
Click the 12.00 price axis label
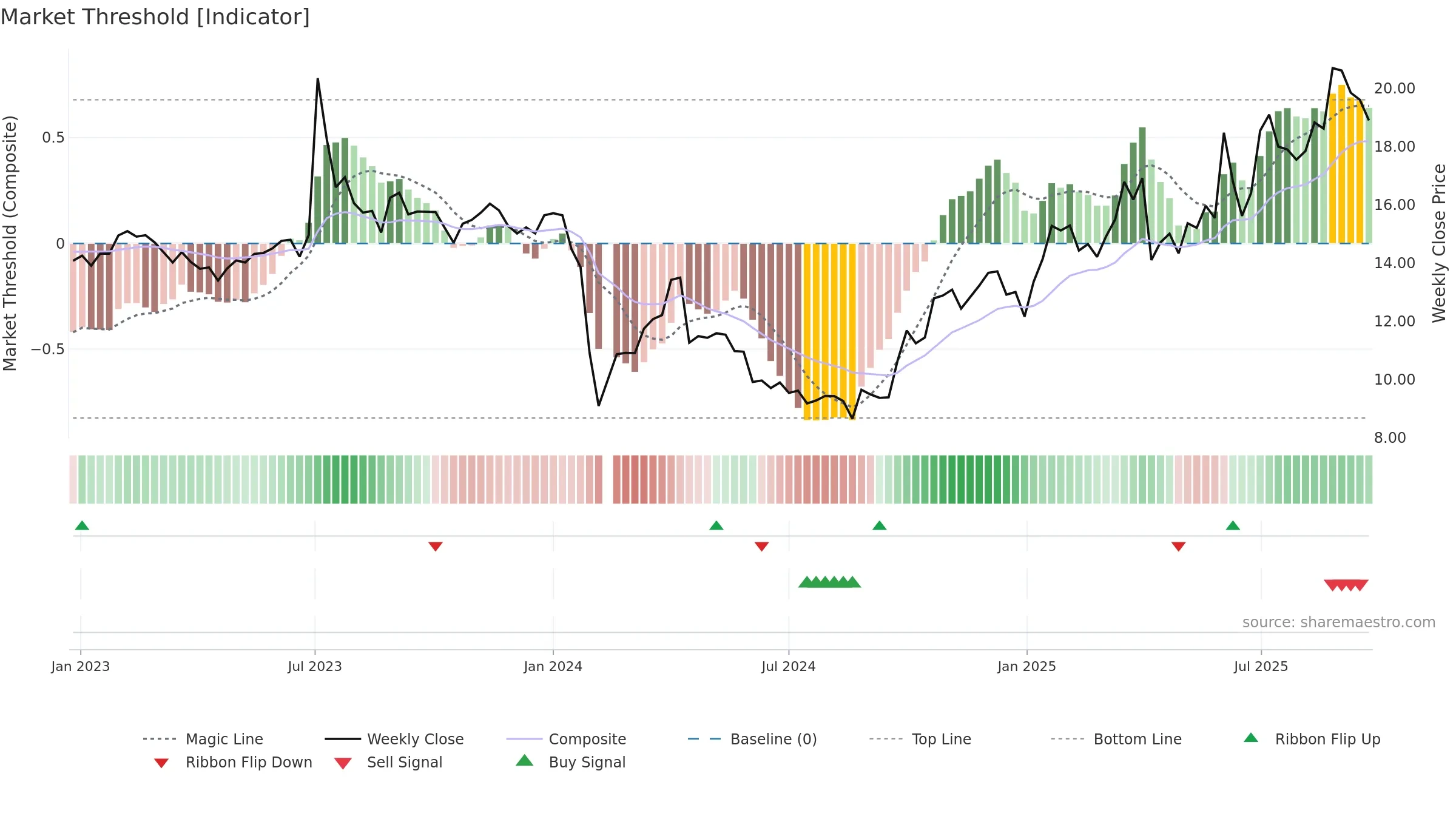click(1395, 322)
